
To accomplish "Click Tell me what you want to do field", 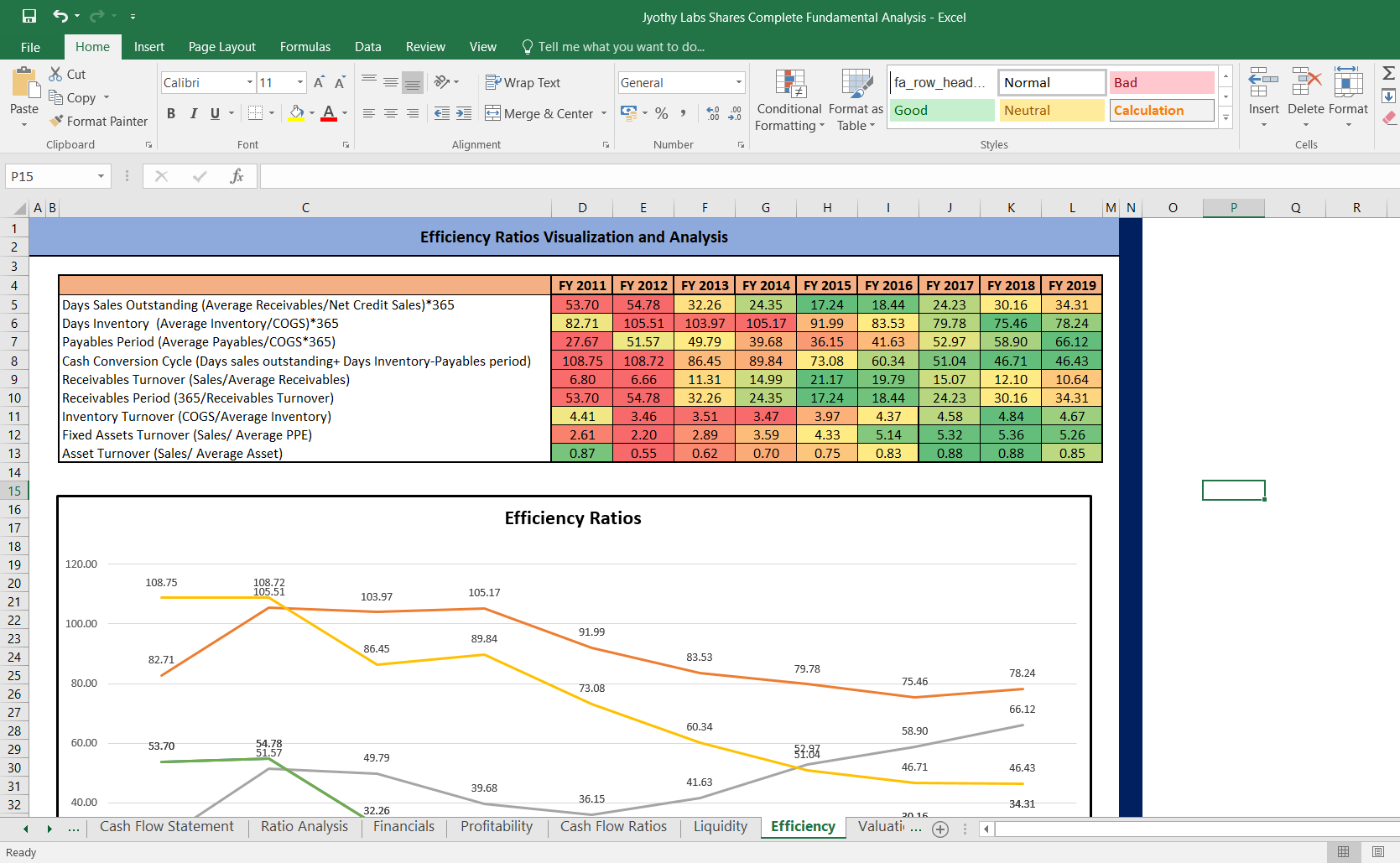I will (613, 47).
